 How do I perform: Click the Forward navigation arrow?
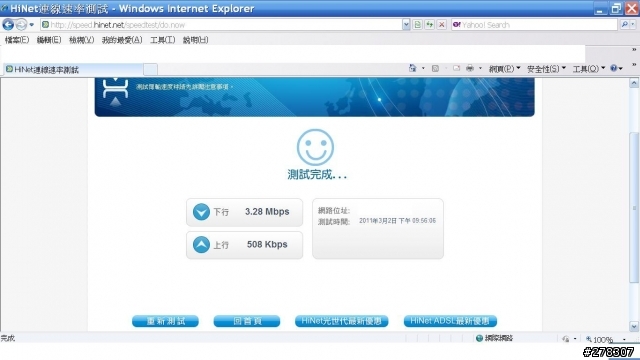click(x=21, y=25)
